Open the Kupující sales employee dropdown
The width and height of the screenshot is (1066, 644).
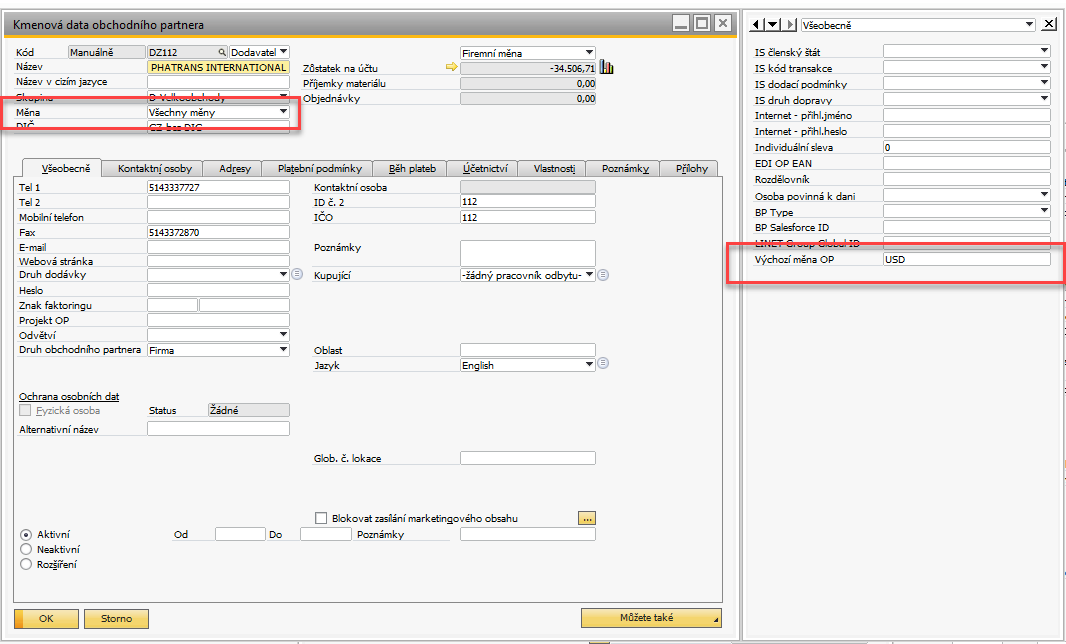(589, 275)
